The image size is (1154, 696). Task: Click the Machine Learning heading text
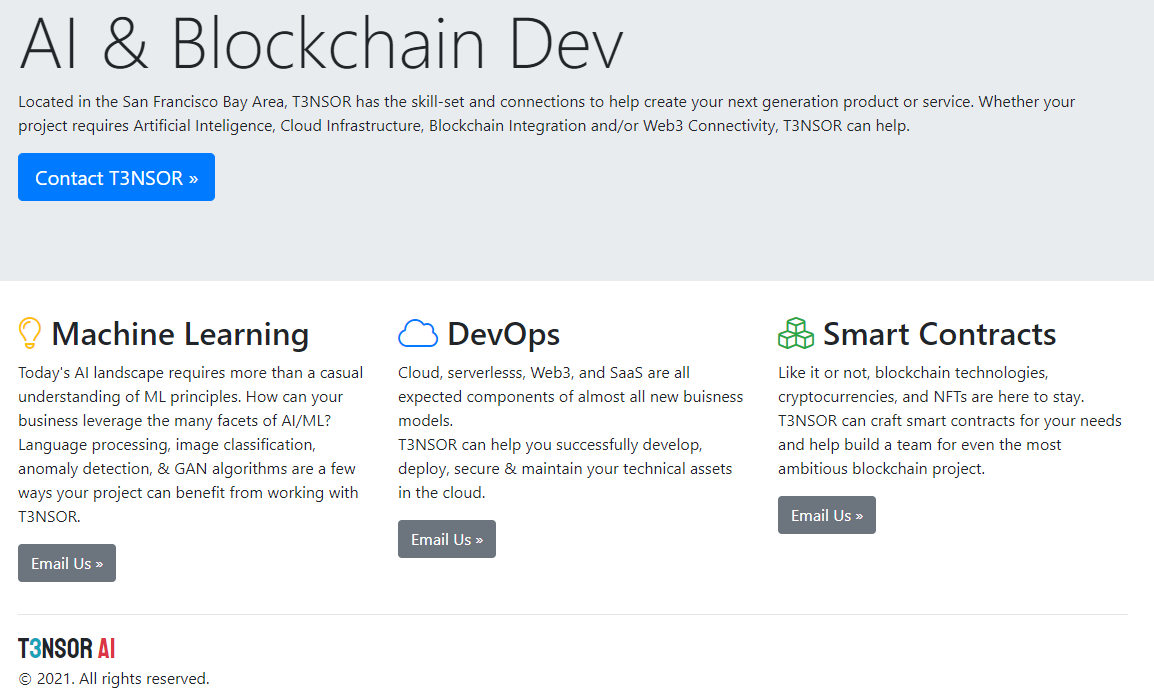click(180, 334)
